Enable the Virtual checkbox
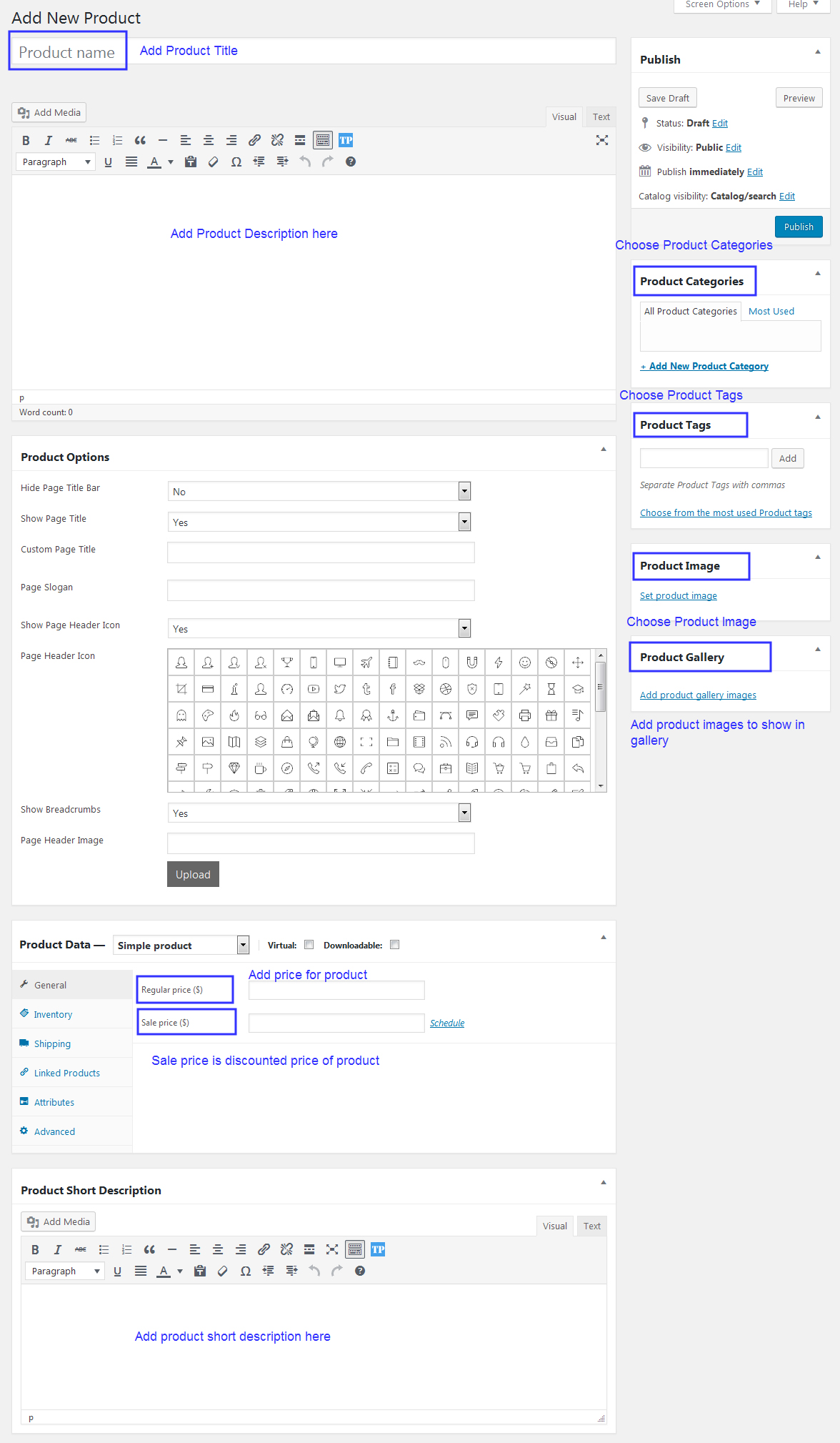This screenshot has width=840, height=1443. [309, 945]
